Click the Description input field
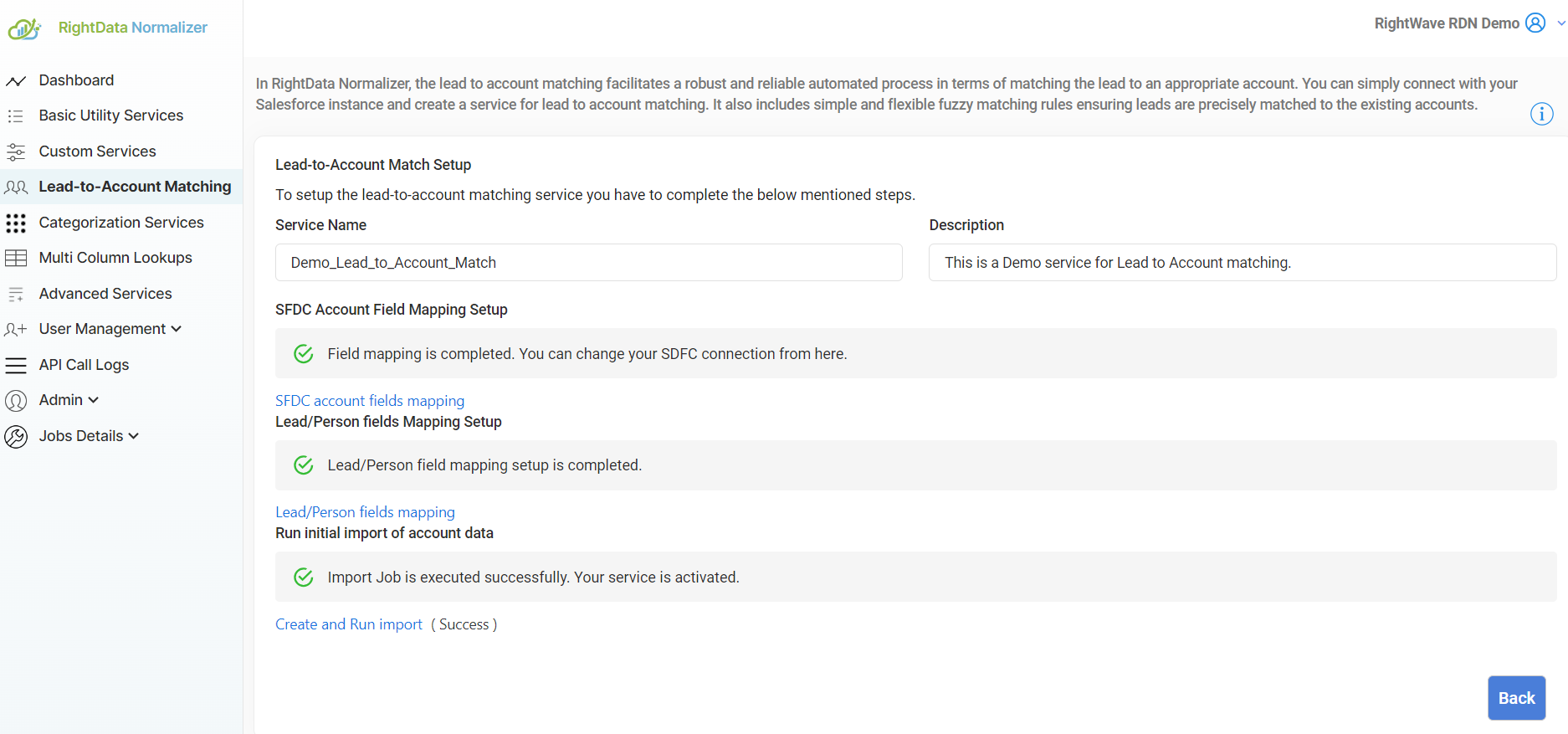Image resolution: width=1568 pixels, height=734 pixels. [x=1243, y=263]
